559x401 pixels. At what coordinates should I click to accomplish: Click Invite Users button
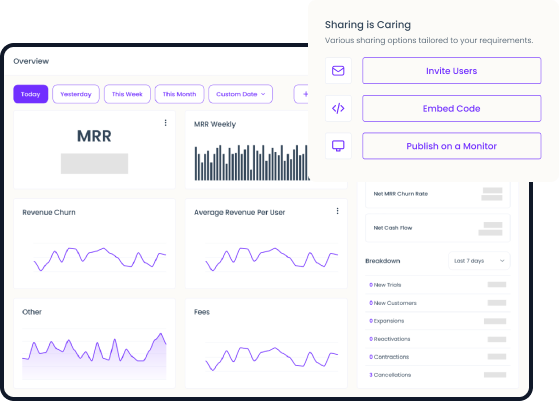click(452, 71)
